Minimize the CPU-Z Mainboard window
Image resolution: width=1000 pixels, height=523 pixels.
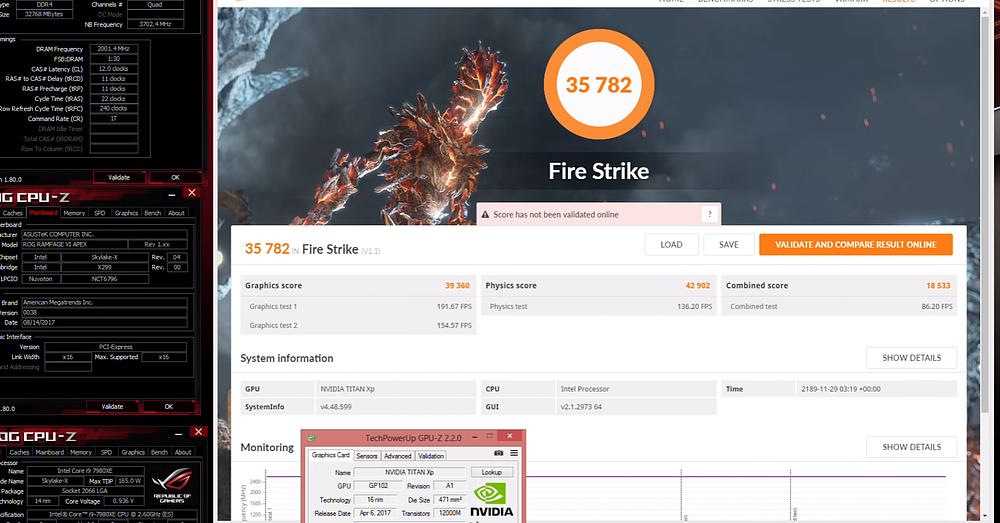(x=172, y=195)
